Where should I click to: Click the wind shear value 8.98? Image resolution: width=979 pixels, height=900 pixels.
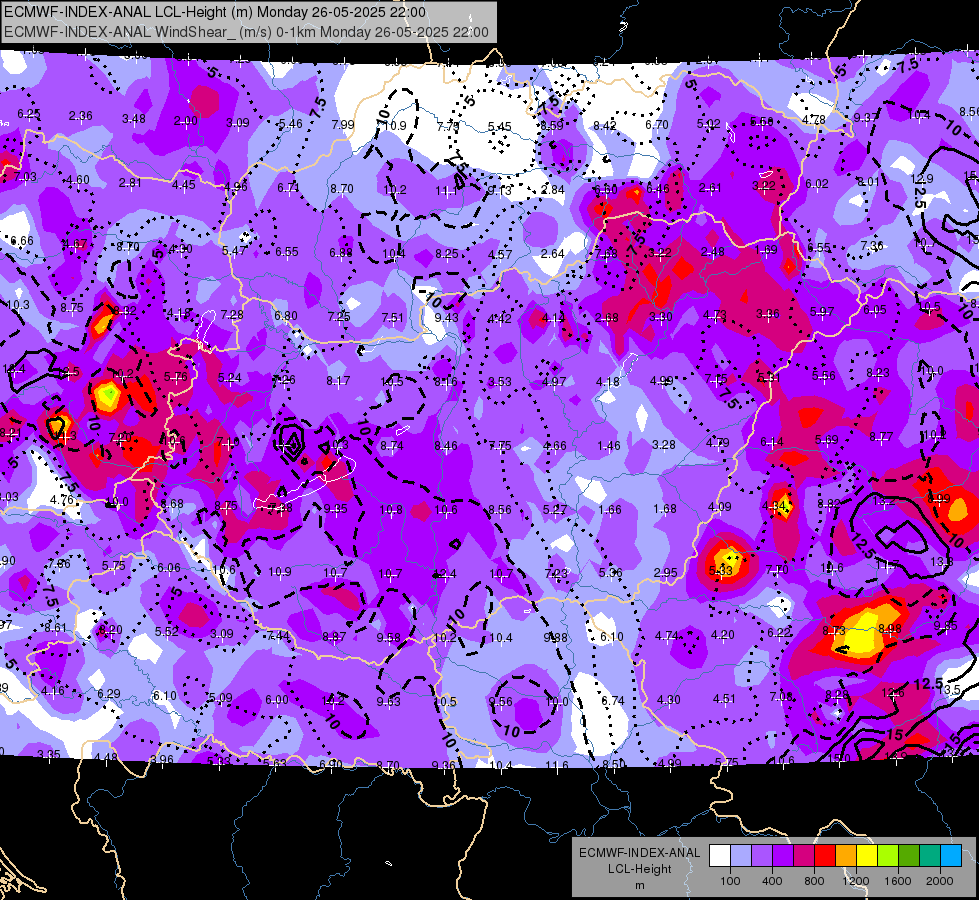(889, 628)
